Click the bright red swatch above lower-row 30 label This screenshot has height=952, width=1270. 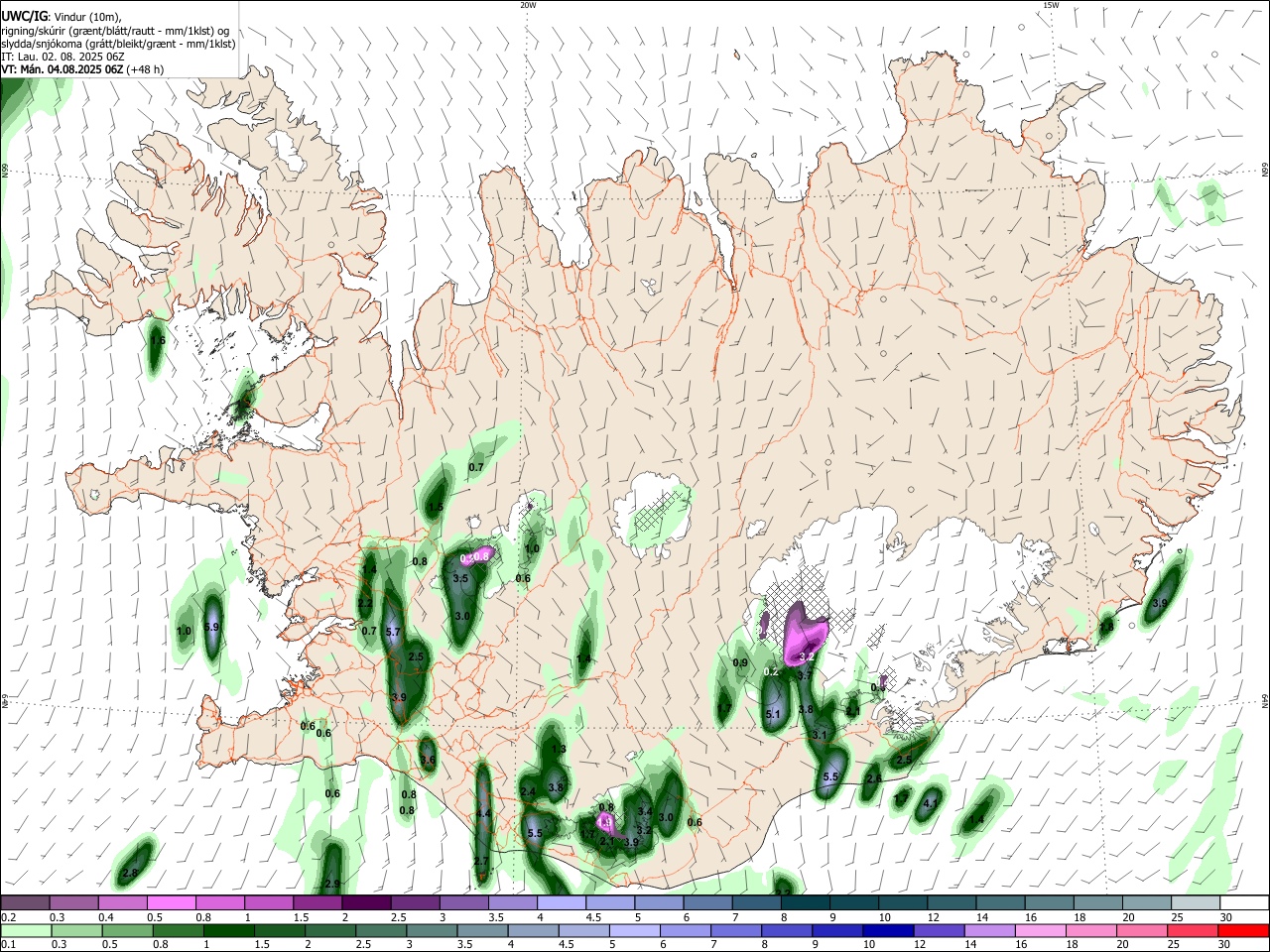click(x=1244, y=931)
